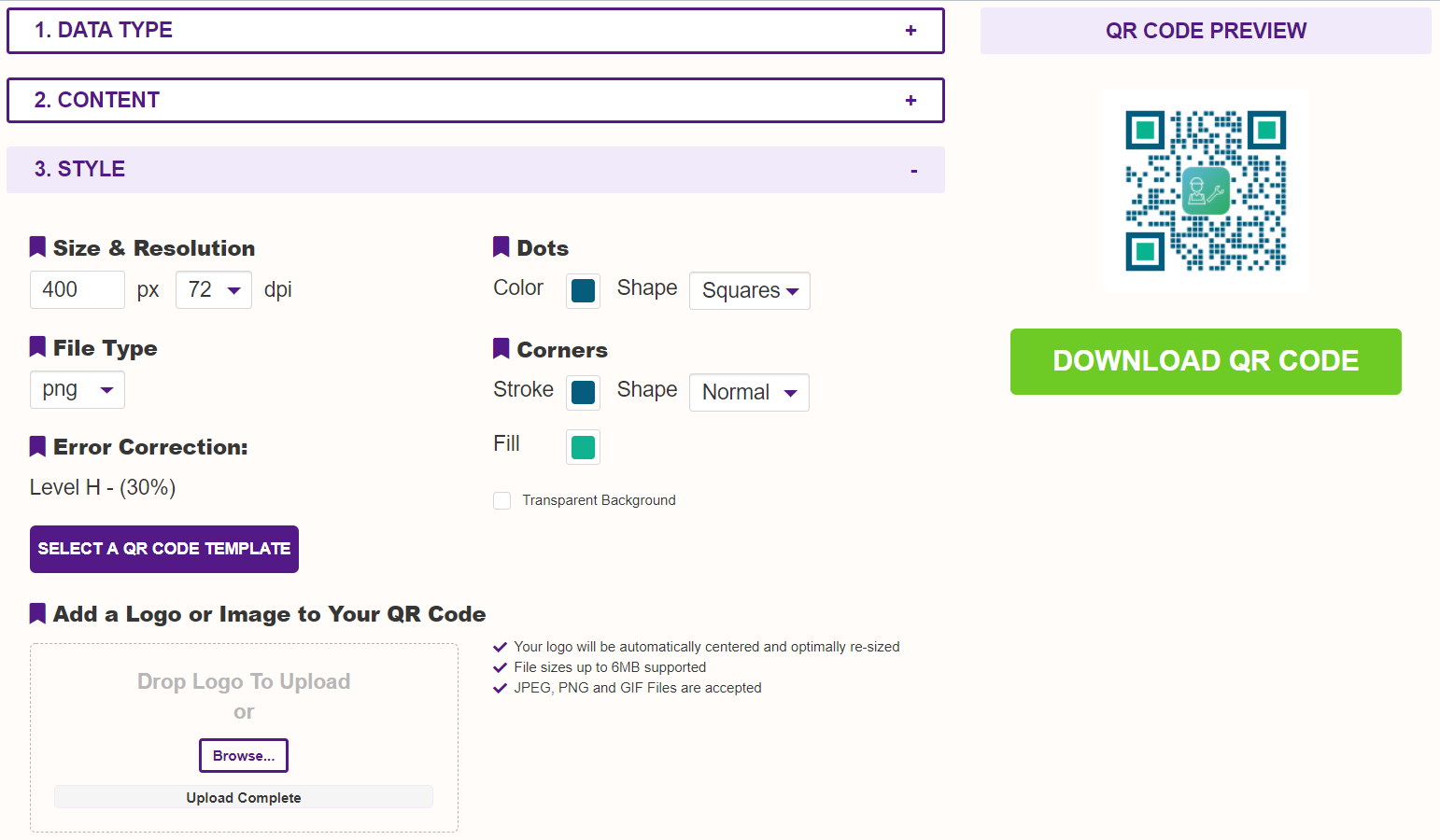The height and width of the screenshot is (840, 1440).
Task: Open the Corners fill color swatch
Action: pyautogui.click(x=583, y=447)
